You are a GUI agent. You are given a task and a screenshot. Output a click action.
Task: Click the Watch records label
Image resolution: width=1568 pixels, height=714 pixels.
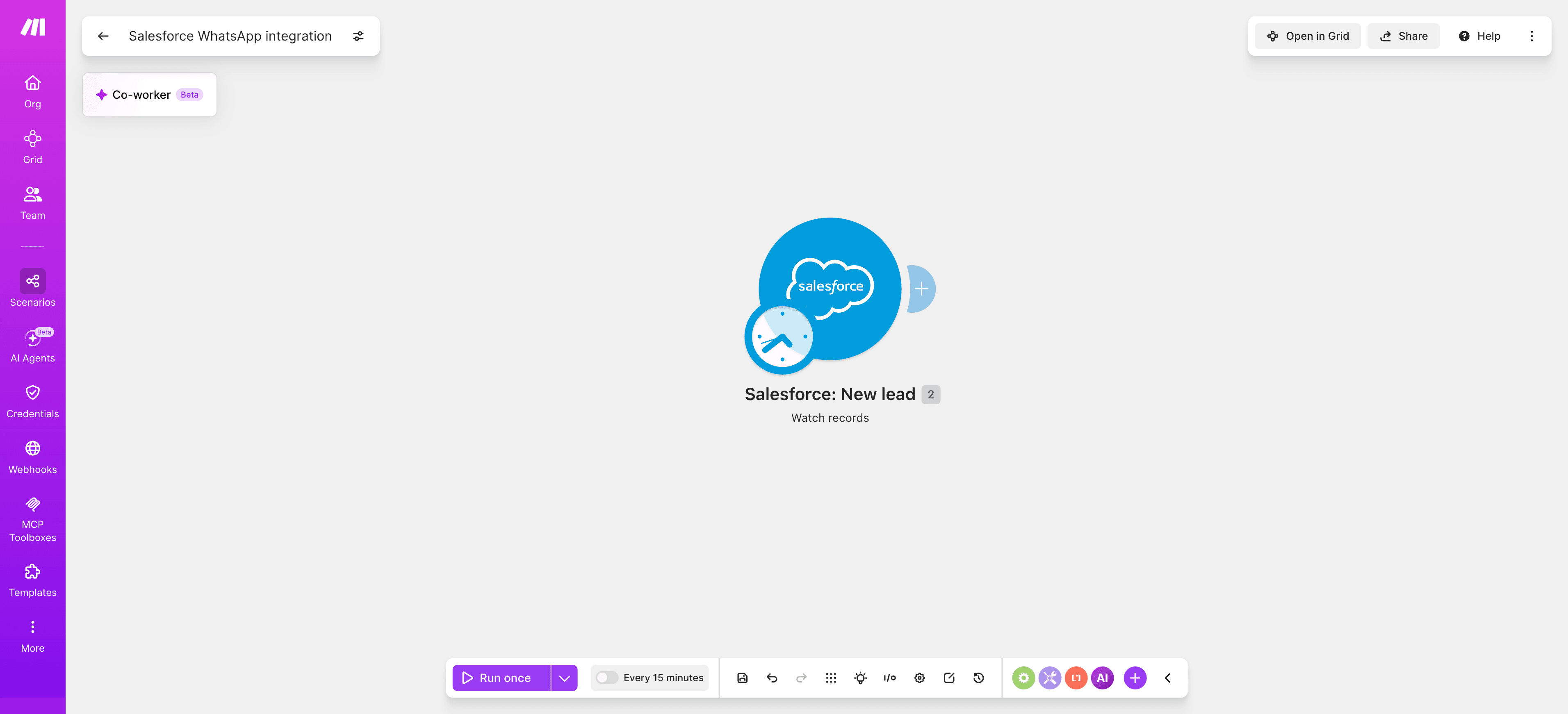coord(830,418)
